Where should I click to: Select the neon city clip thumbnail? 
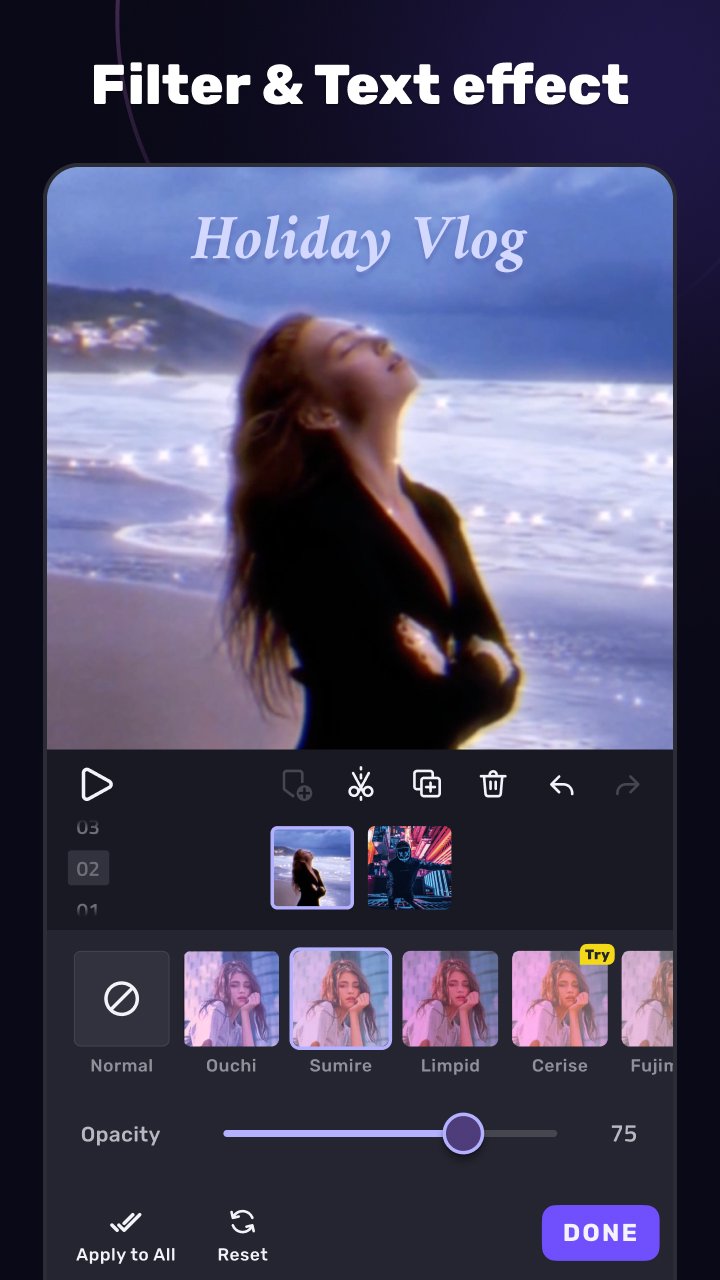(x=409, y=867)
